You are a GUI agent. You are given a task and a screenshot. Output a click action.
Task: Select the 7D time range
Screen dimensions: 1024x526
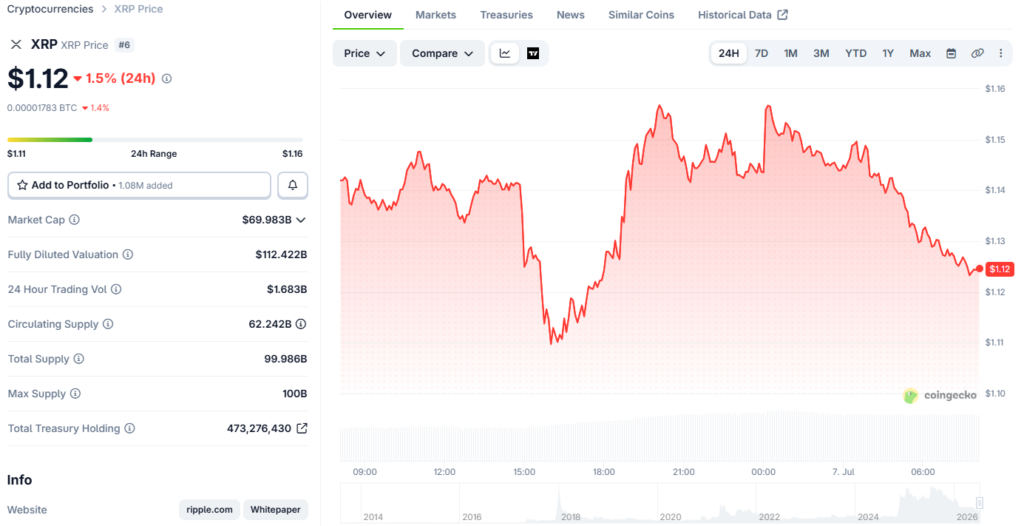click(761, 54)
